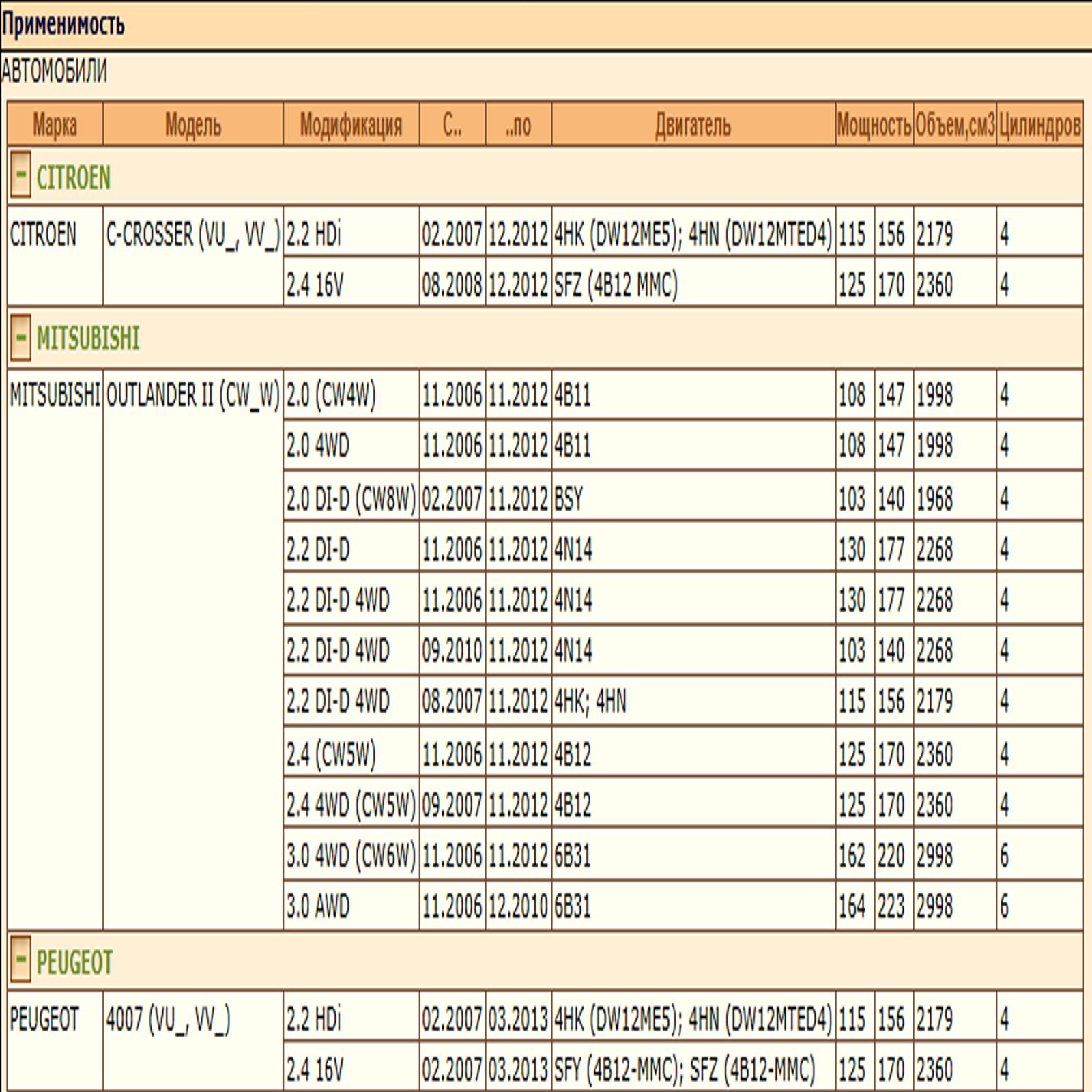Viewport: 1092px width, 1092px height.
Task: Click the Цилиндров column header
Action: point(1039,125)
